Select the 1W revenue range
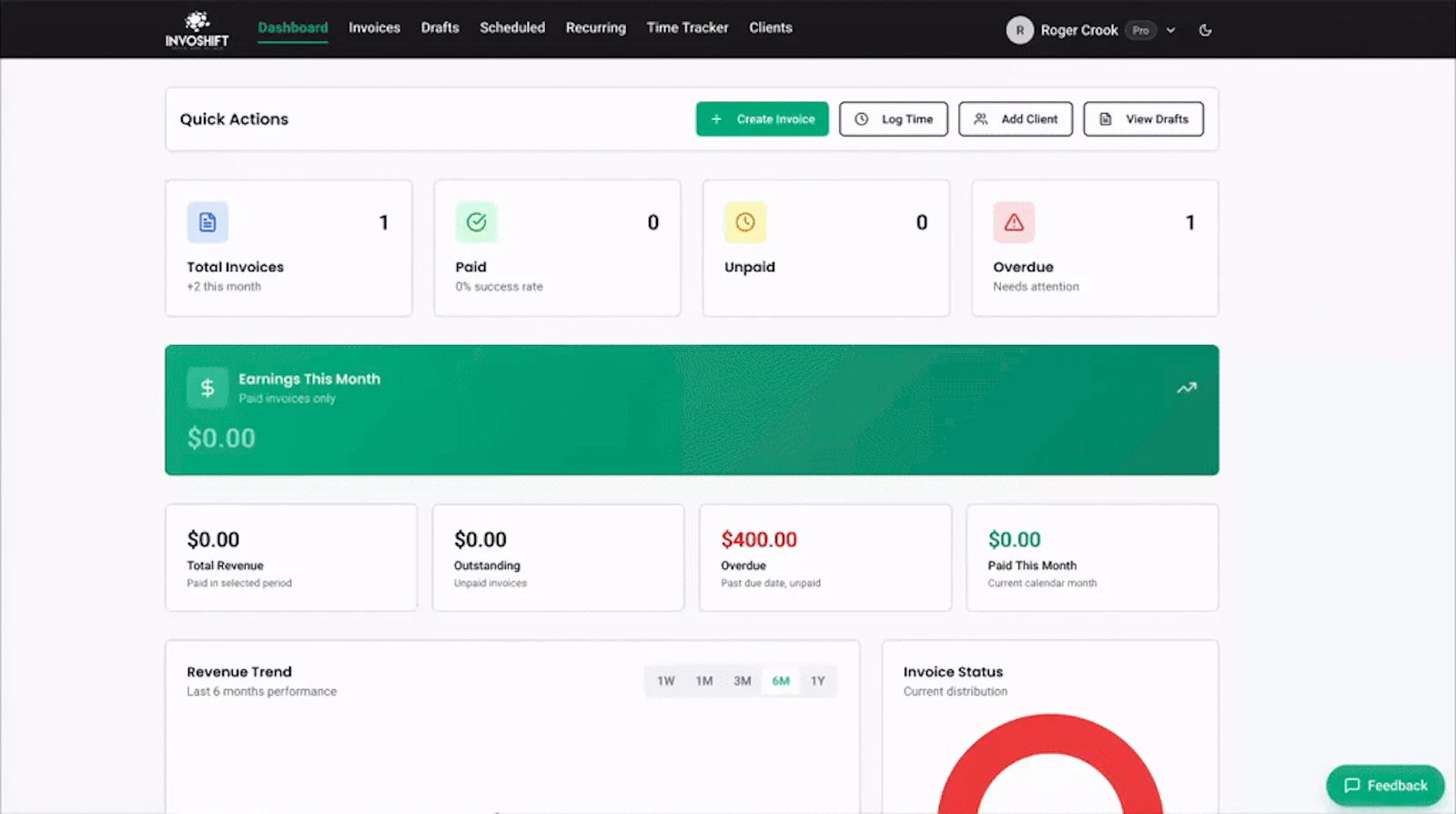 point(666,681)
